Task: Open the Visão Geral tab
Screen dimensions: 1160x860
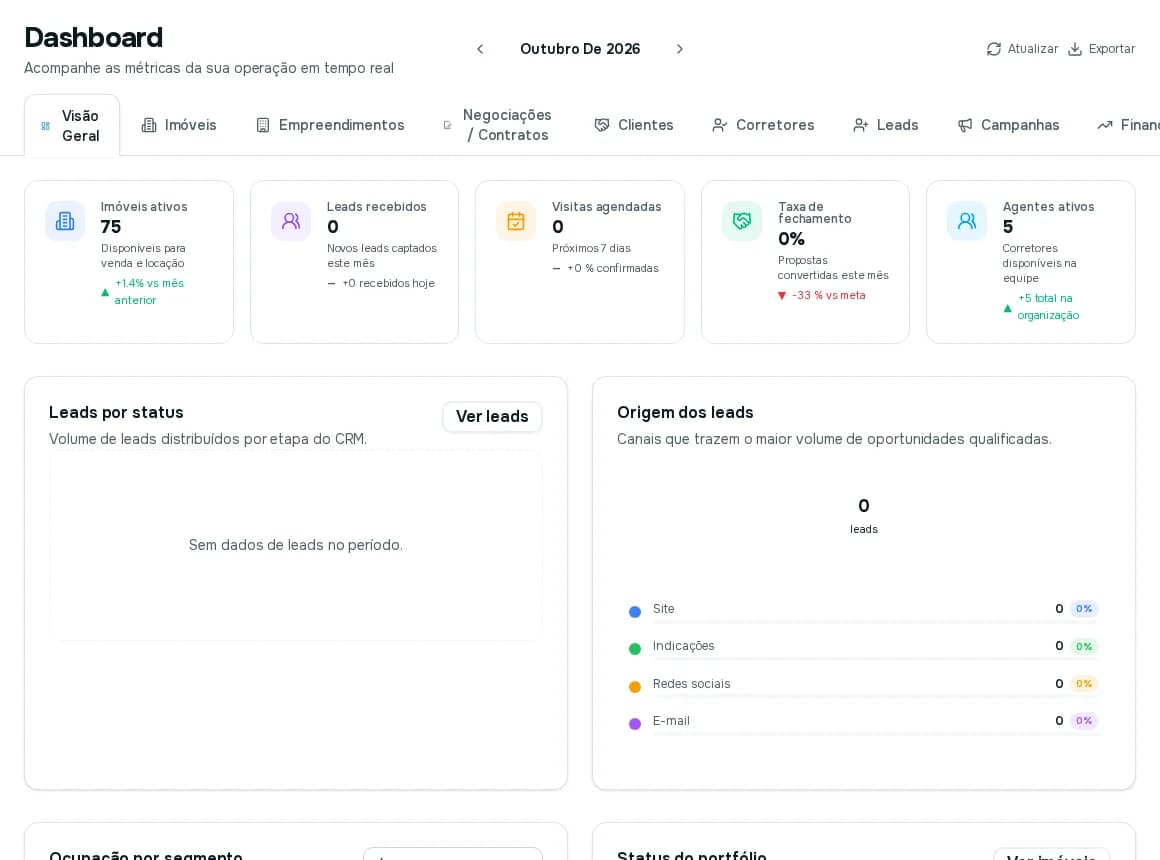Action: click(x=72, y=125)
